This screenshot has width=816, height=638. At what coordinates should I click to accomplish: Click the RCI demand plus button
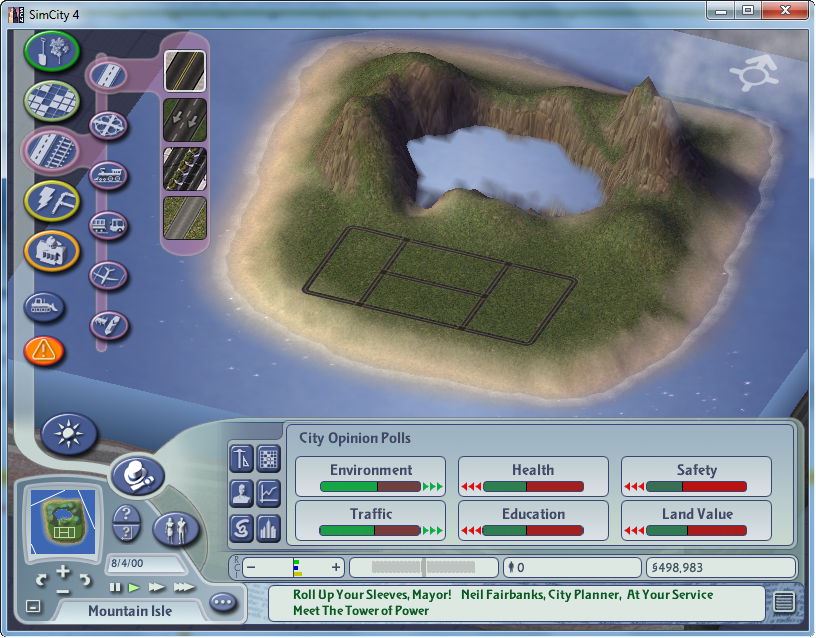click(336, 567)
